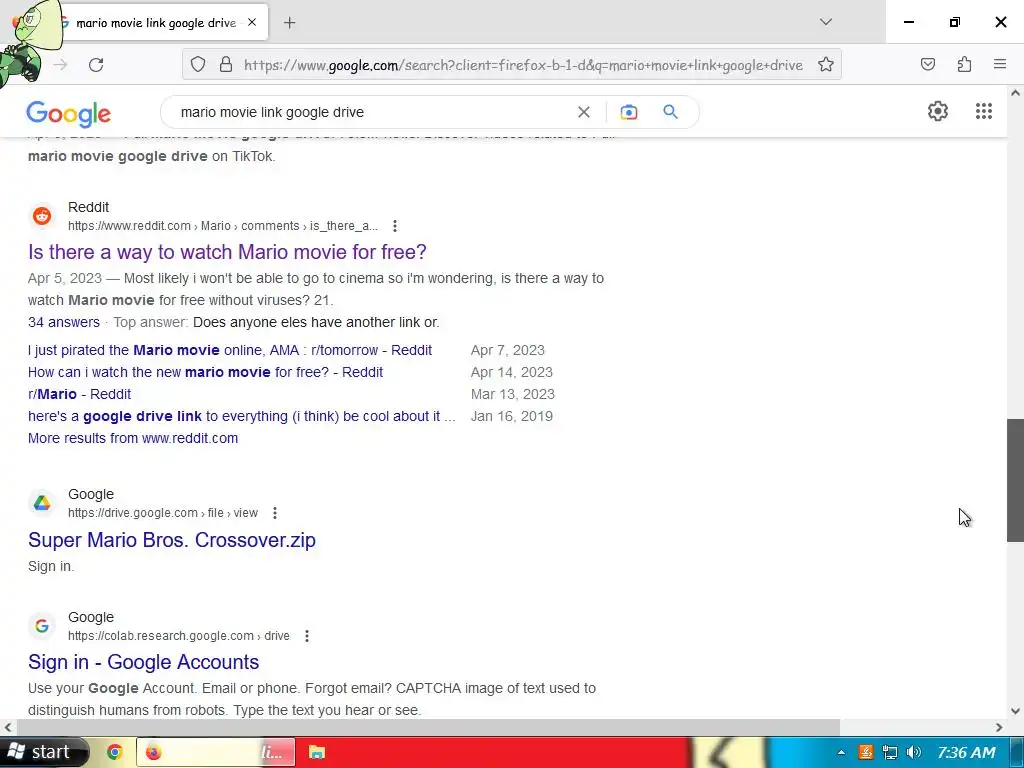
Task: Launch Chrome from the taskbar
Action: coord(115,752)
